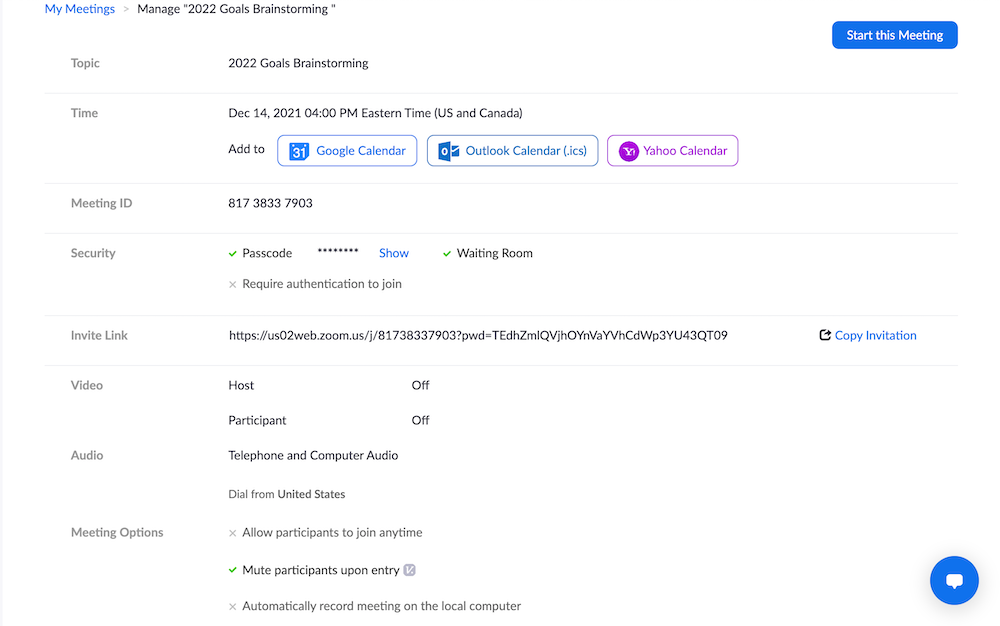Click the Outlook Calendar icon
Screen dimensions: 1000x626
(449, 151)
